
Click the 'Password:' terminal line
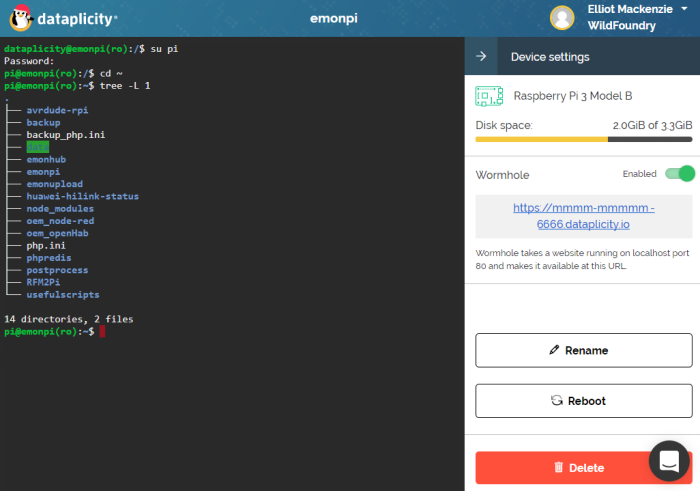click(x=29, y=61)
